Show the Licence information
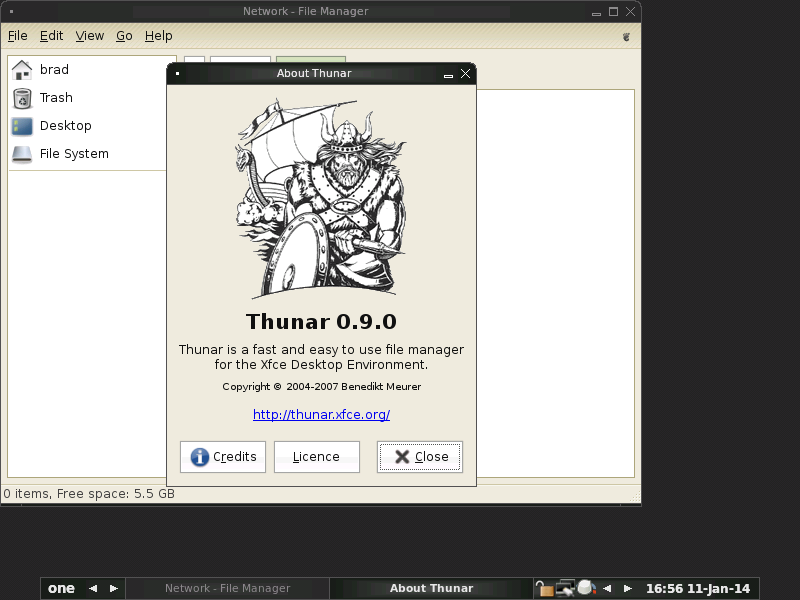 317,457
